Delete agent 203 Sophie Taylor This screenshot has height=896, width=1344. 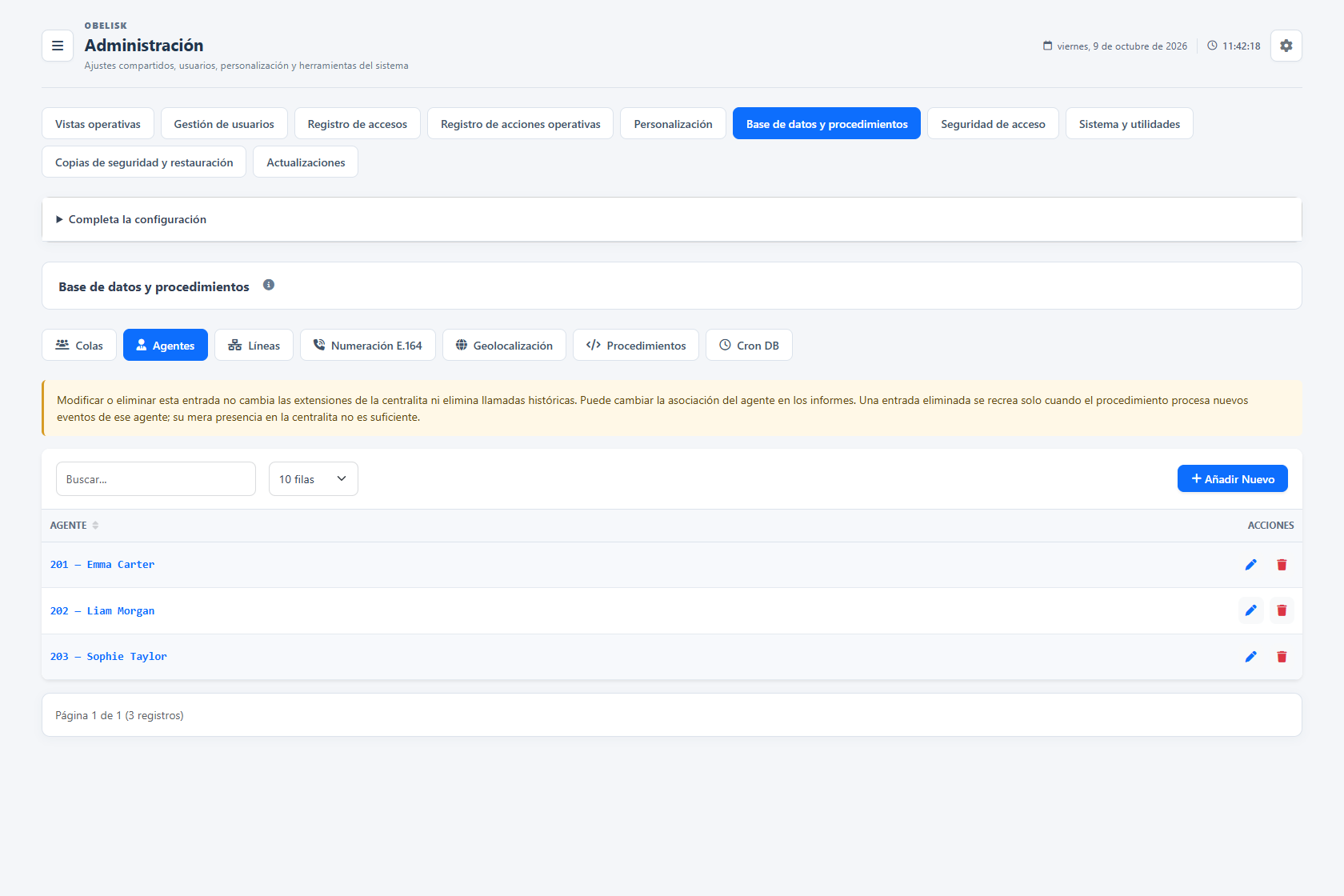[1282, 657]
